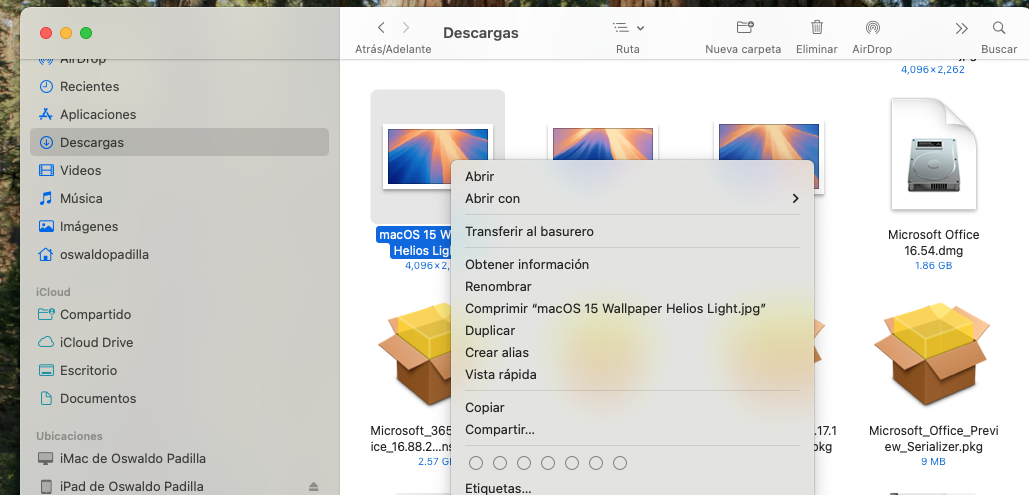1029x495 pixels.
Task: Open the Ruta path dropdown
Action: pos(628,28)
